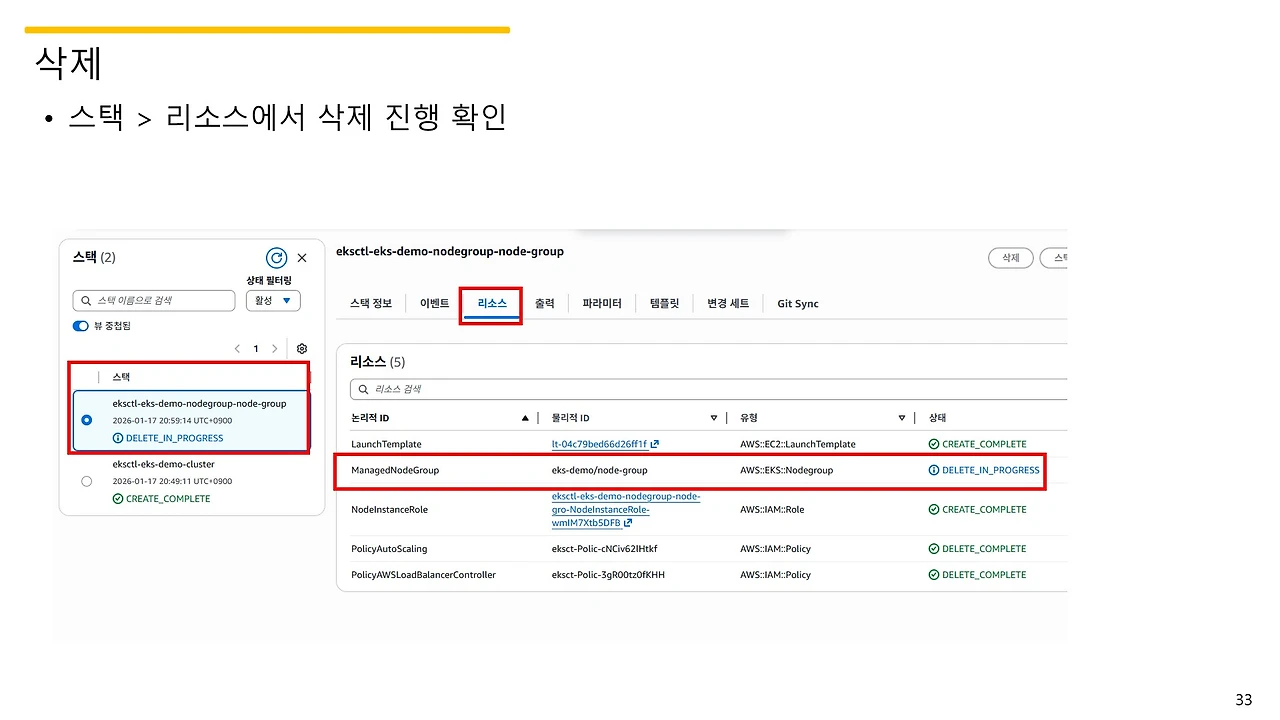Select eksctl-eks-demo-nodegroup-node-group radio button
The width and height of the screenshot is (1280, 720).
coord(86,420)
